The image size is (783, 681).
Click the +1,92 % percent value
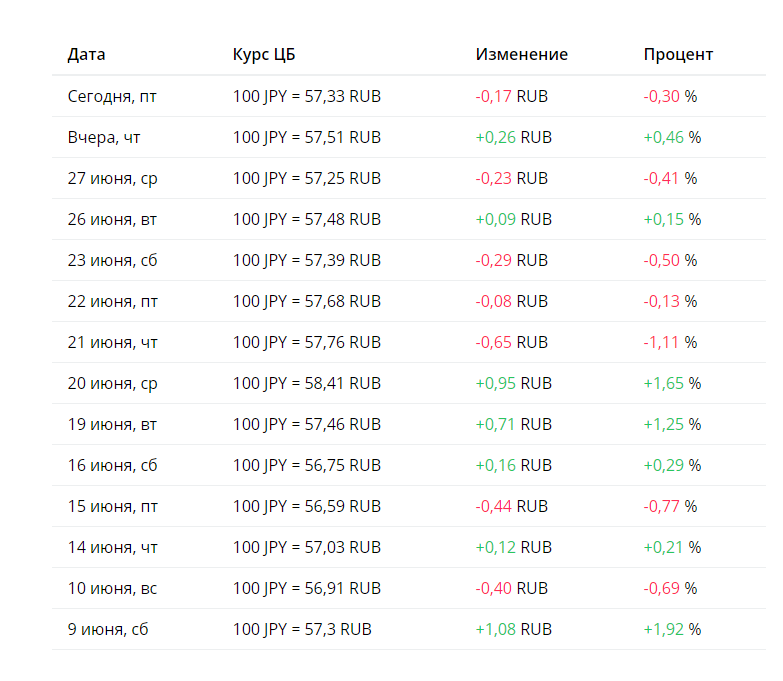[x=672, y=630]
